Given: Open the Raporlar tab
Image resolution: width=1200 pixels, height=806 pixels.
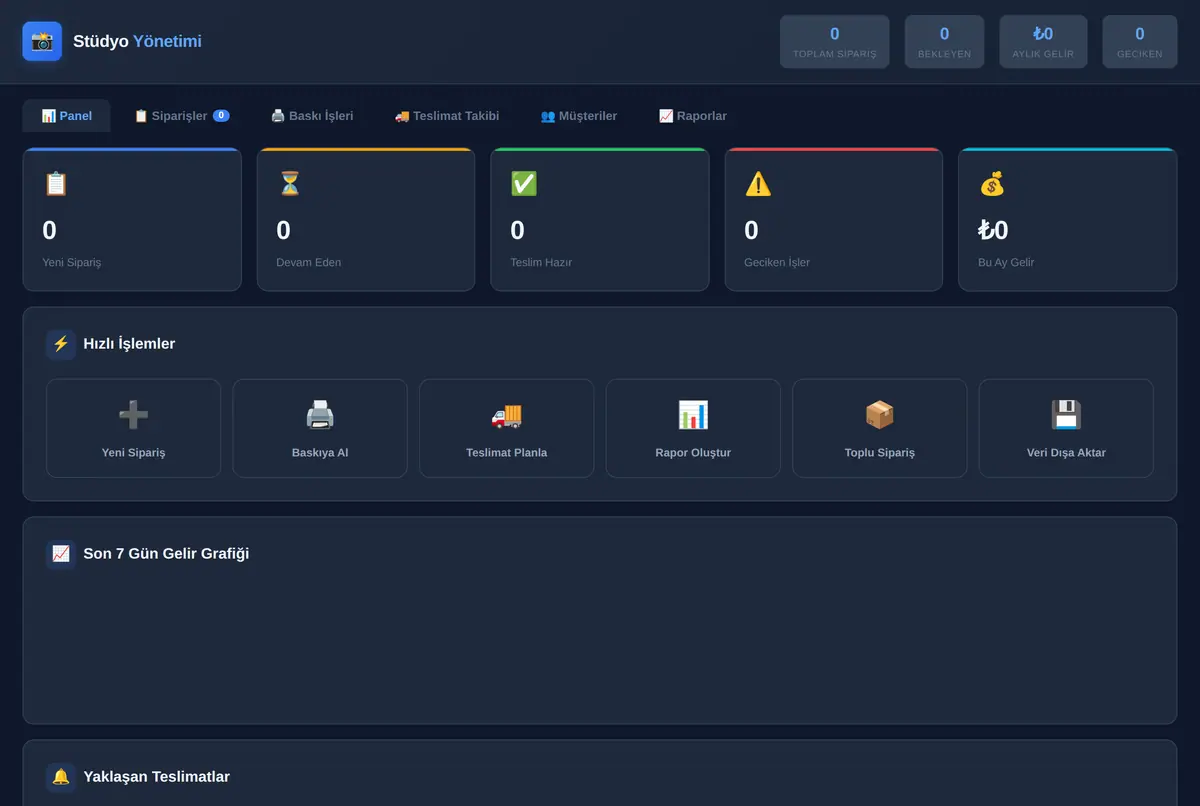Looking at the screenshot, I should 693,116.
